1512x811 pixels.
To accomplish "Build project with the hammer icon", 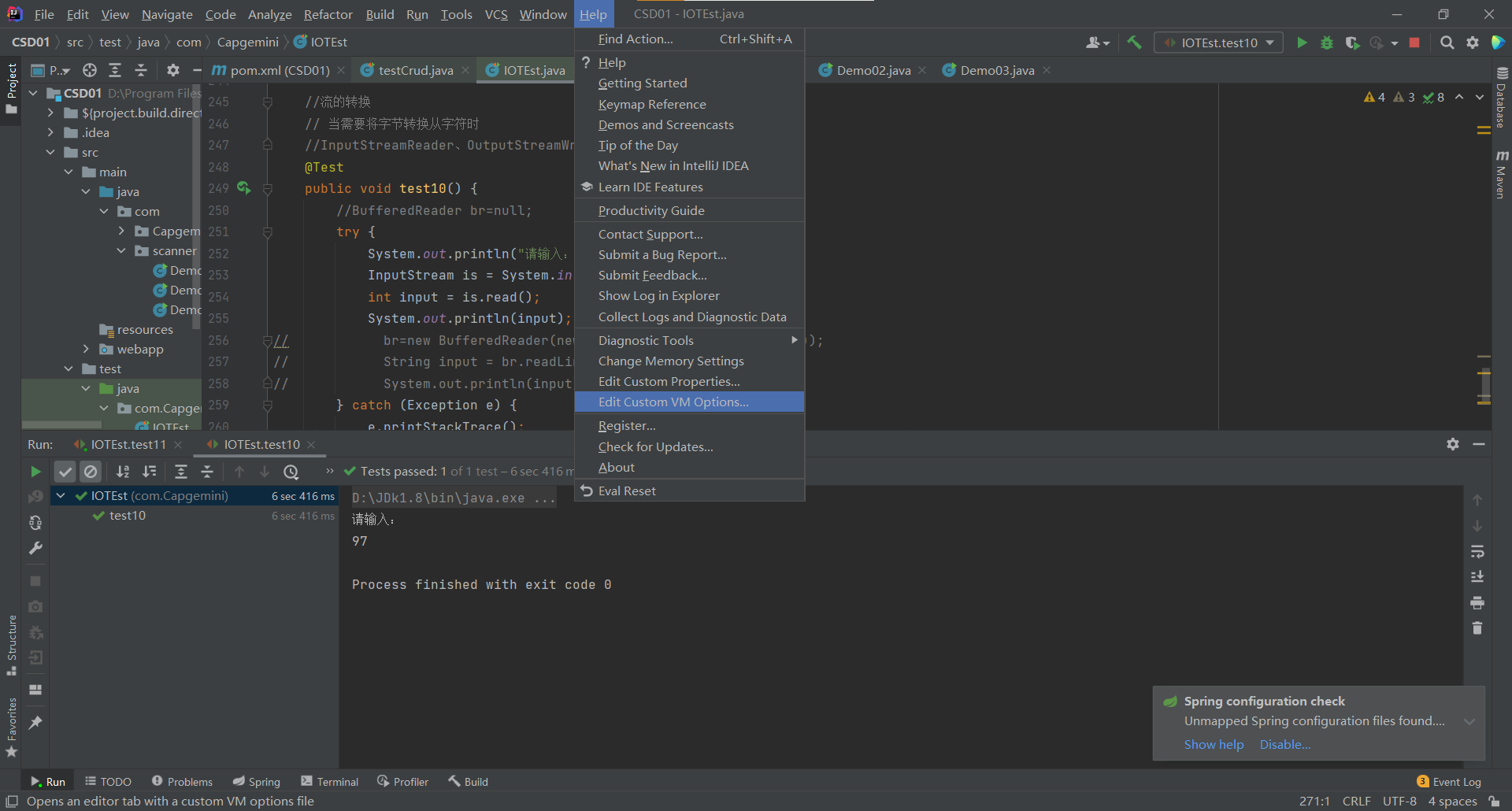I will click(1134, 43).
